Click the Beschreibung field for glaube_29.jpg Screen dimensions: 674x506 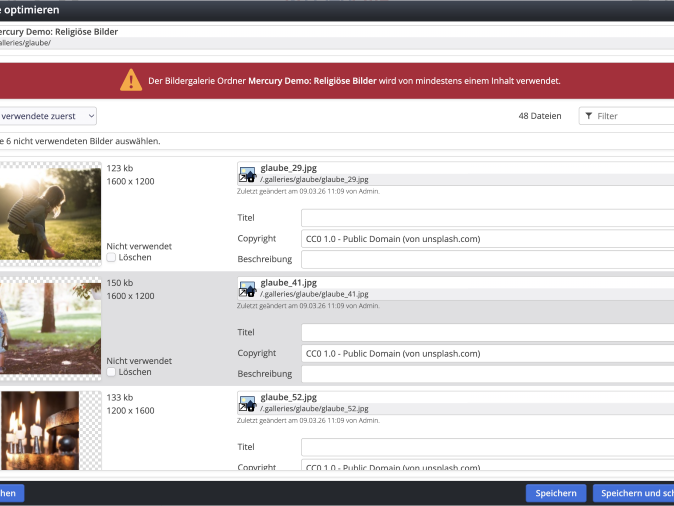(x=487, y=260)
